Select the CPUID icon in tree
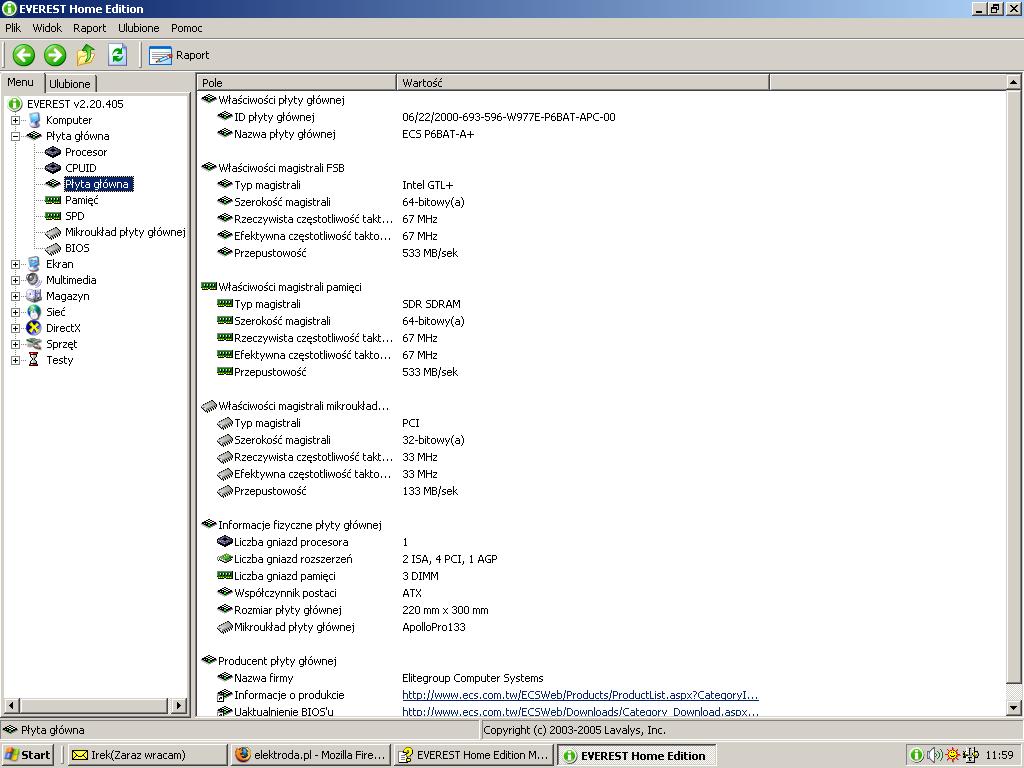The height and width of the screenshot is (768, 1024). [x=53, y=168]
